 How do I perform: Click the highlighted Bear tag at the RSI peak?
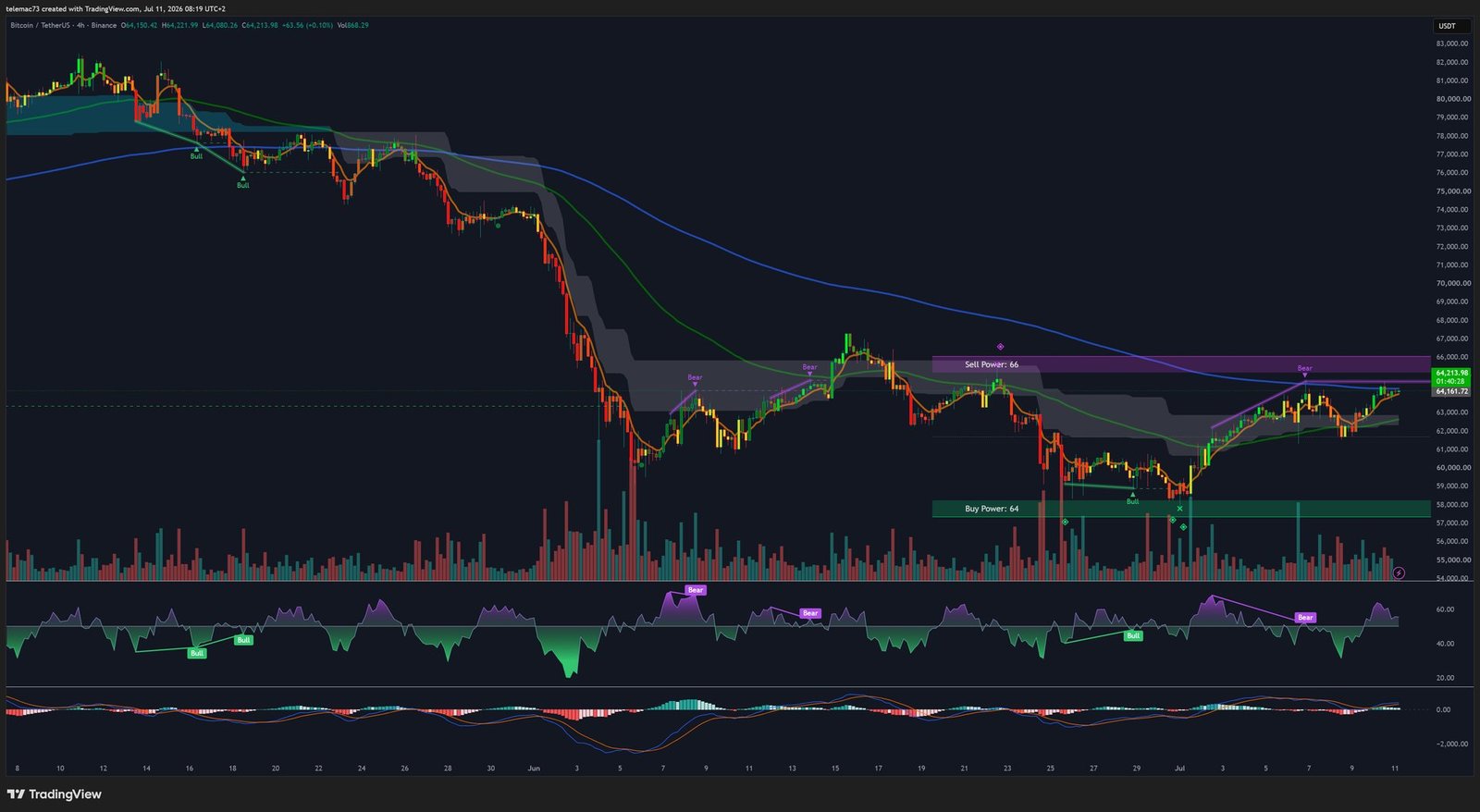695,590
